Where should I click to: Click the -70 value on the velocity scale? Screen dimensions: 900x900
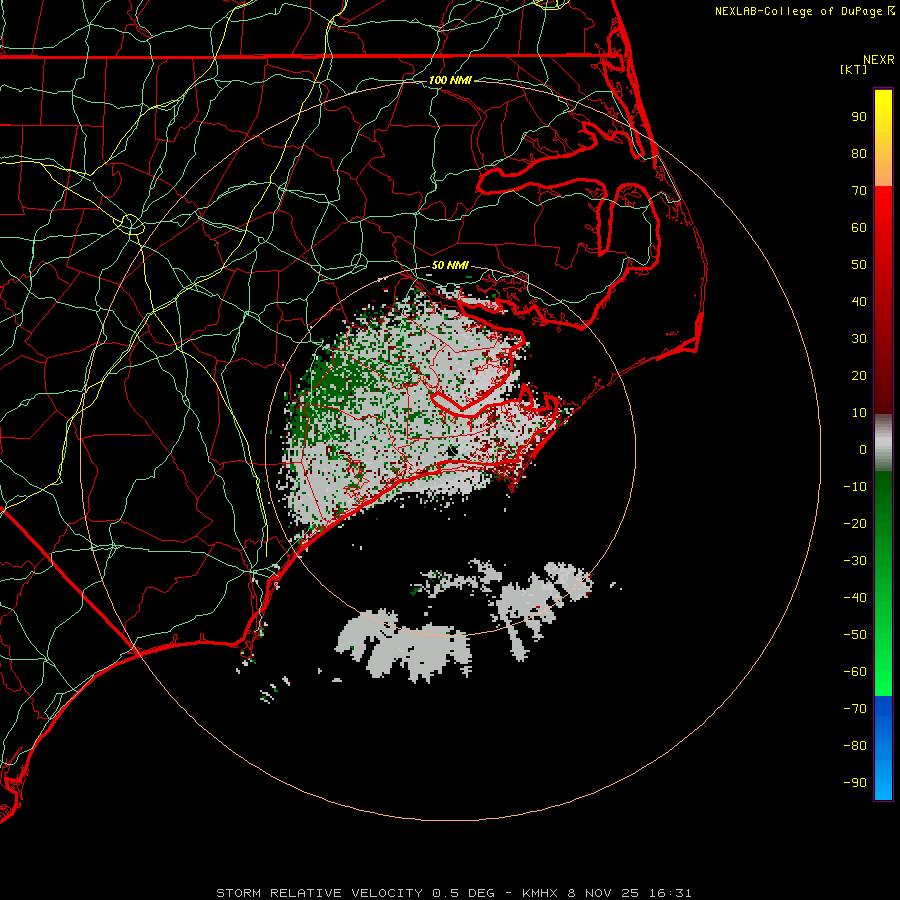(855, 709)
